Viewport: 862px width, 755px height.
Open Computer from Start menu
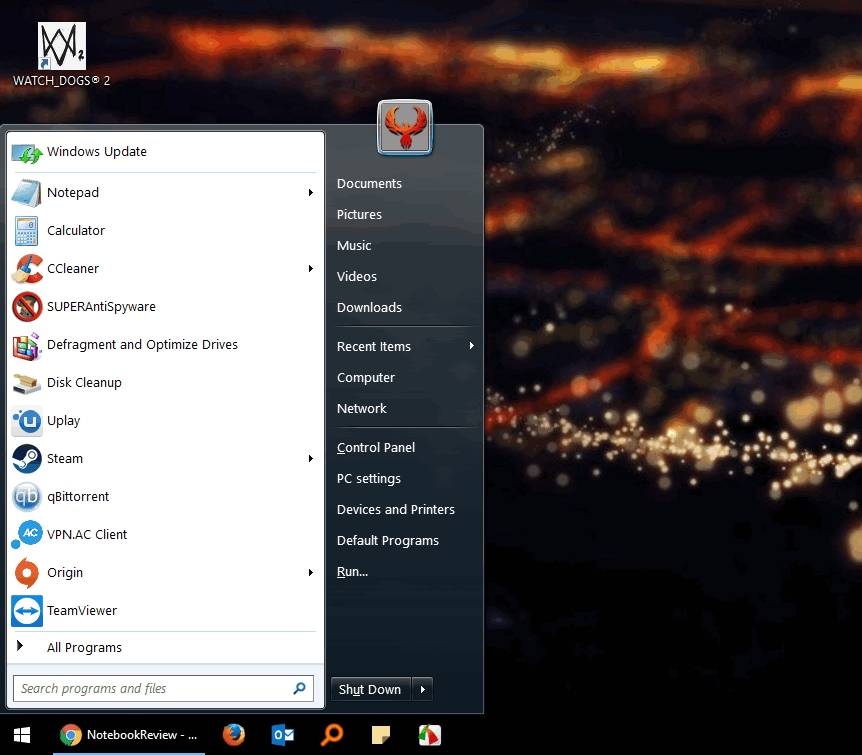[366, 378]
